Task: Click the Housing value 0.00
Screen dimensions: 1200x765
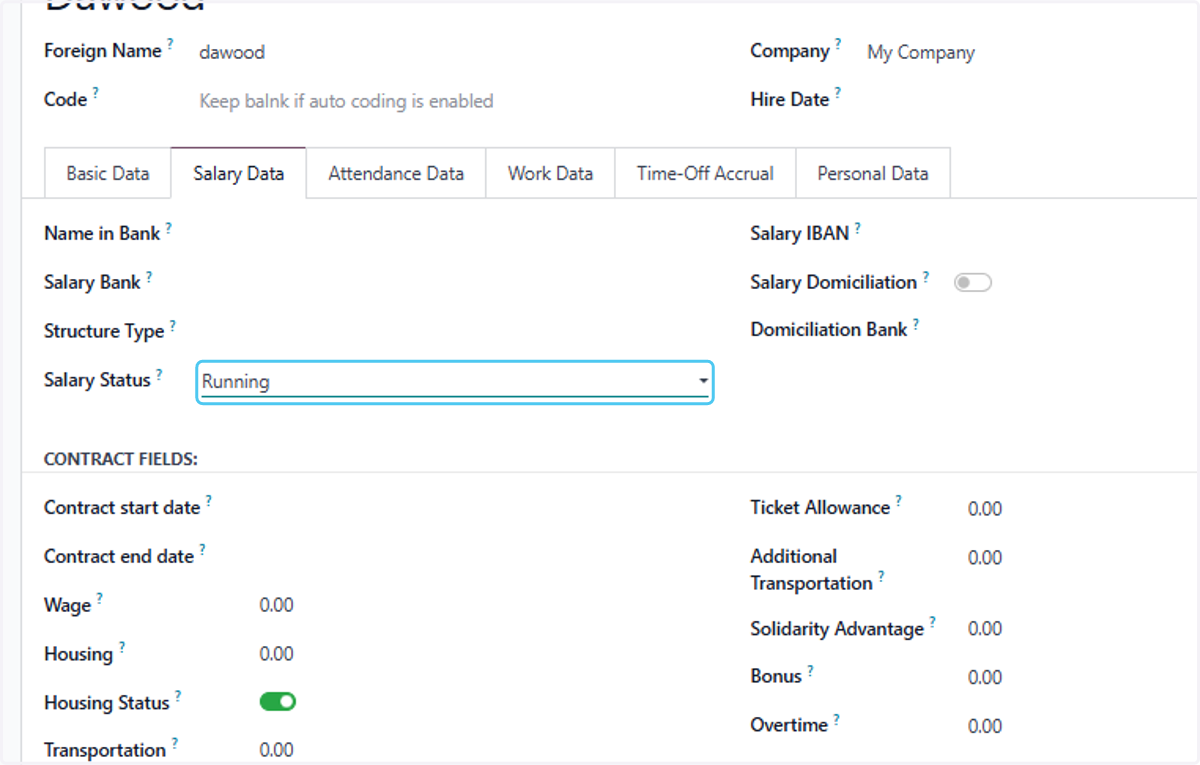Action: [277, 654]
